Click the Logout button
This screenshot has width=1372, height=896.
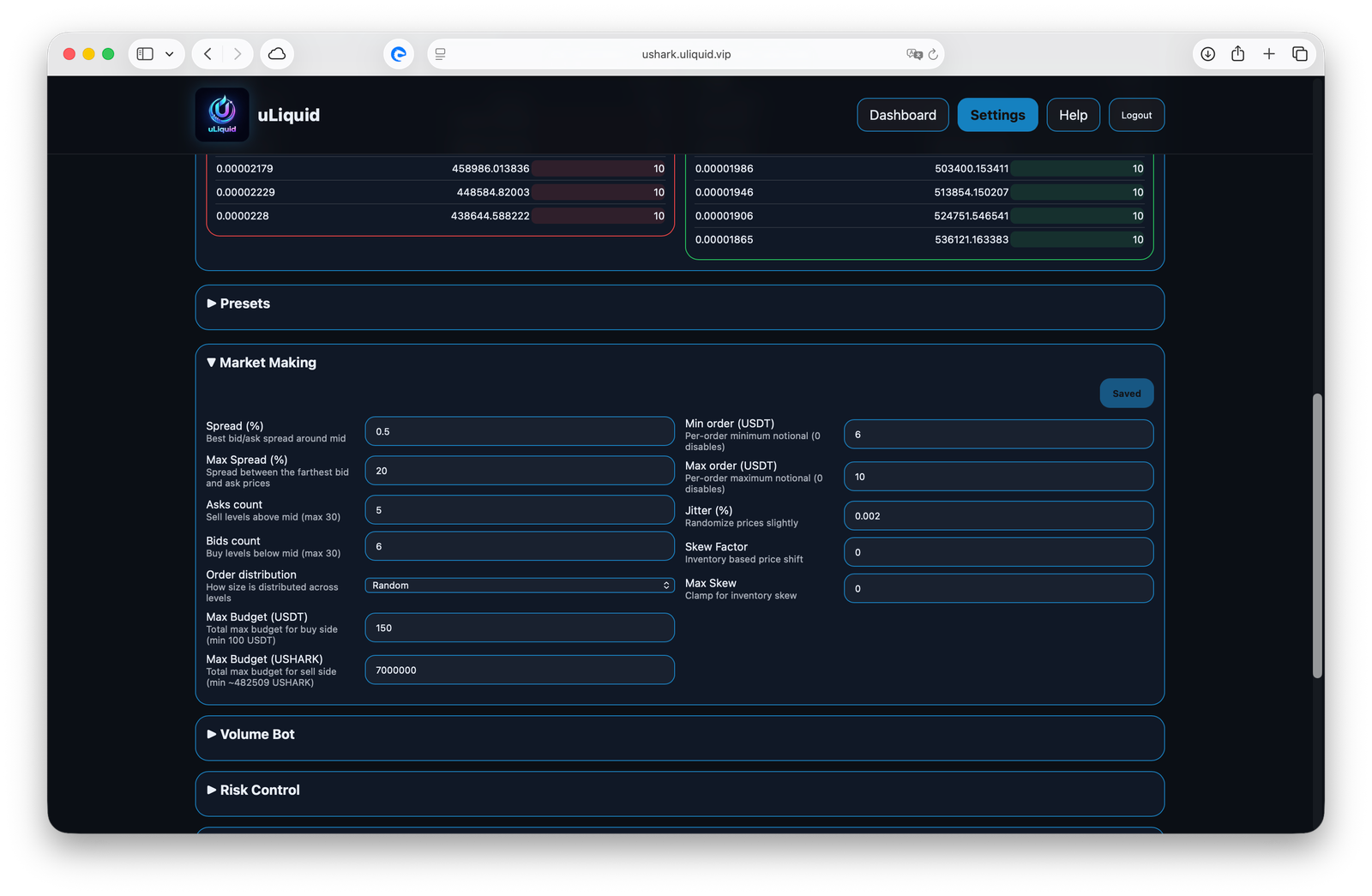click(1135, 114)
